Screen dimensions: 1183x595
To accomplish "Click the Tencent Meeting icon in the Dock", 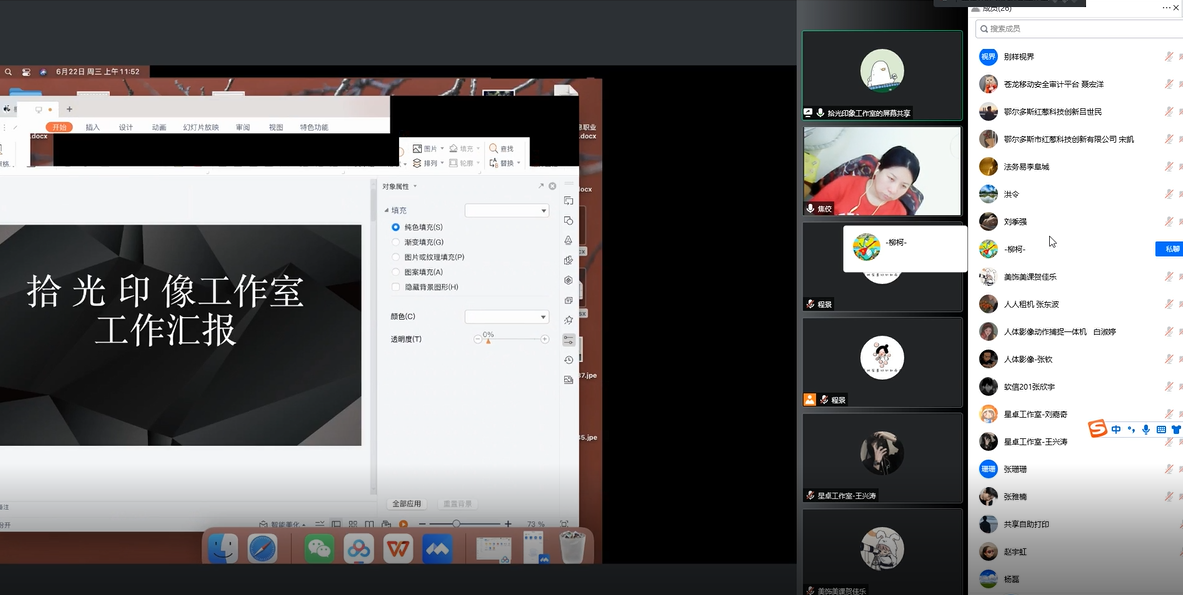I will click(437, 548).
